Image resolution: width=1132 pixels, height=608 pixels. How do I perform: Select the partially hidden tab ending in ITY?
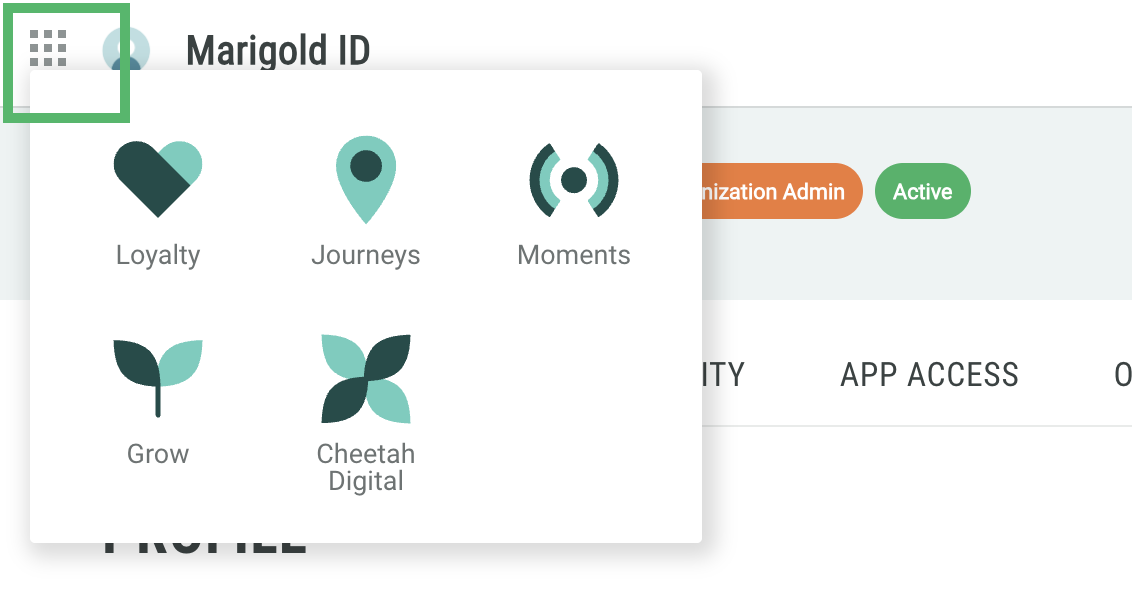[724, 375]
